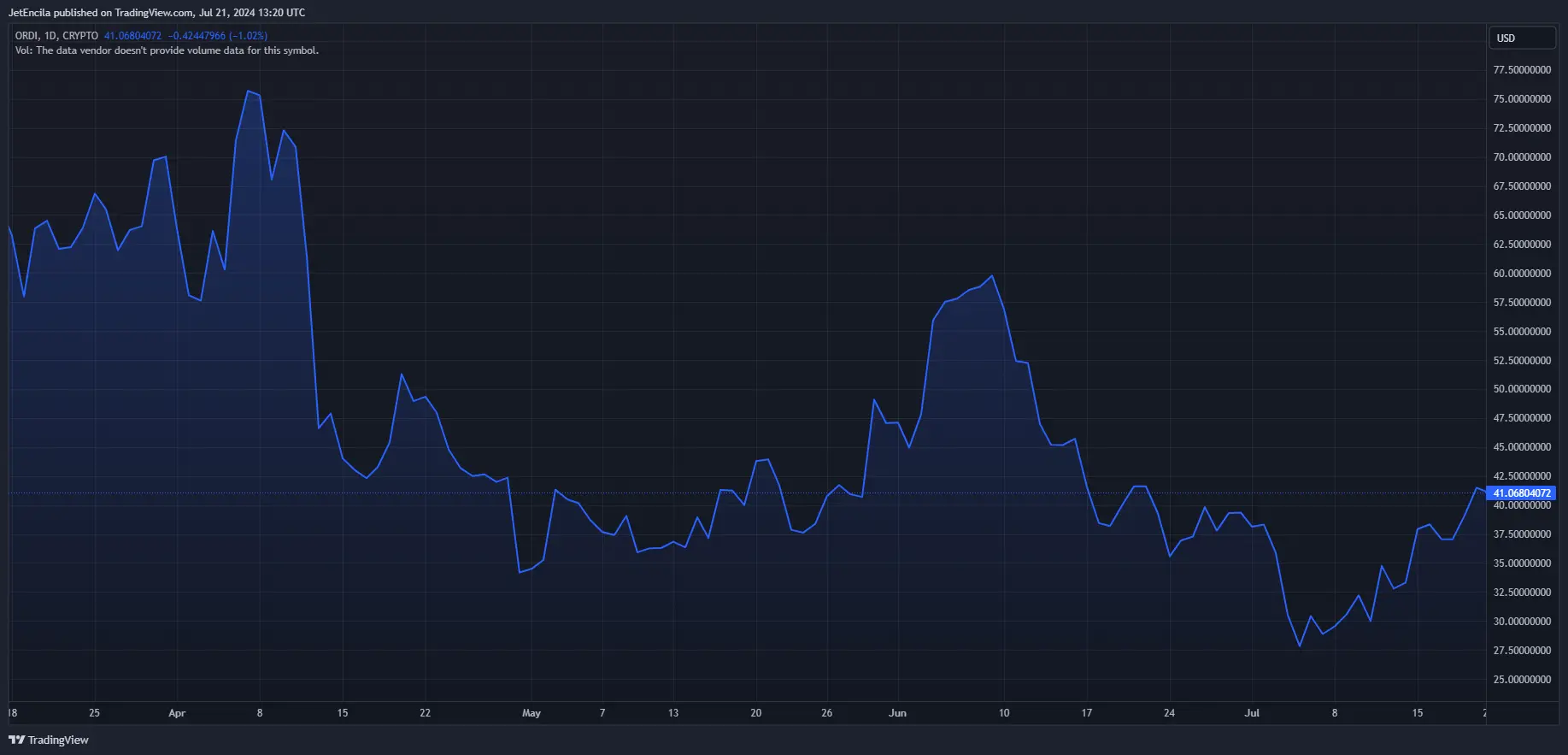Click the Jun label on time axis
Image resolution: width=1568 pixels, height=755 pixels.
click(x=897, y=713)
